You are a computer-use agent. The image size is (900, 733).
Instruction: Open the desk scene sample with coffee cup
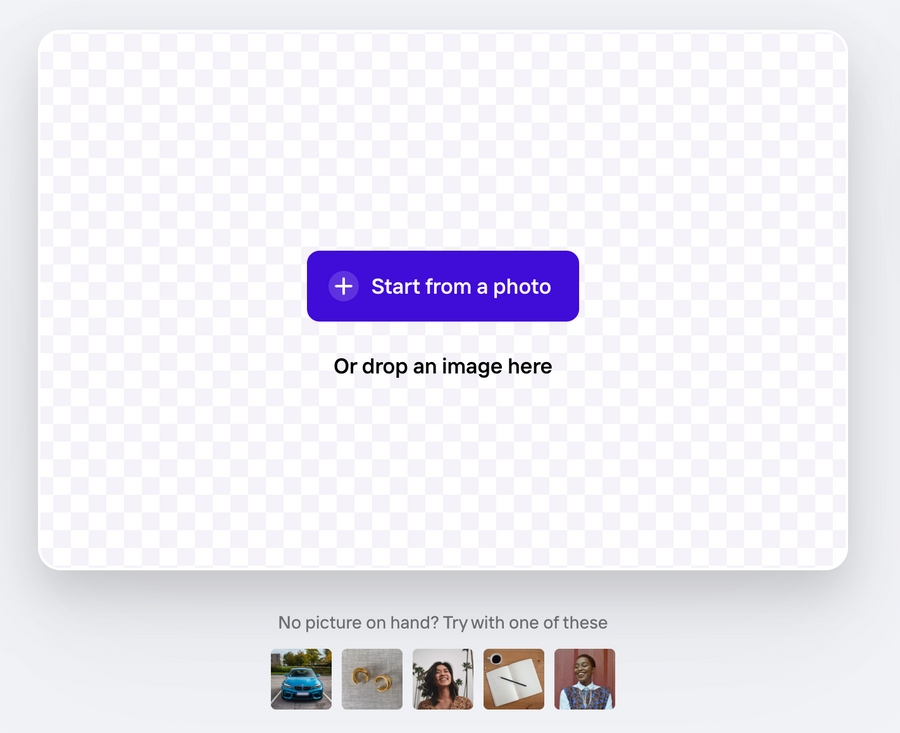coord(513,678)
